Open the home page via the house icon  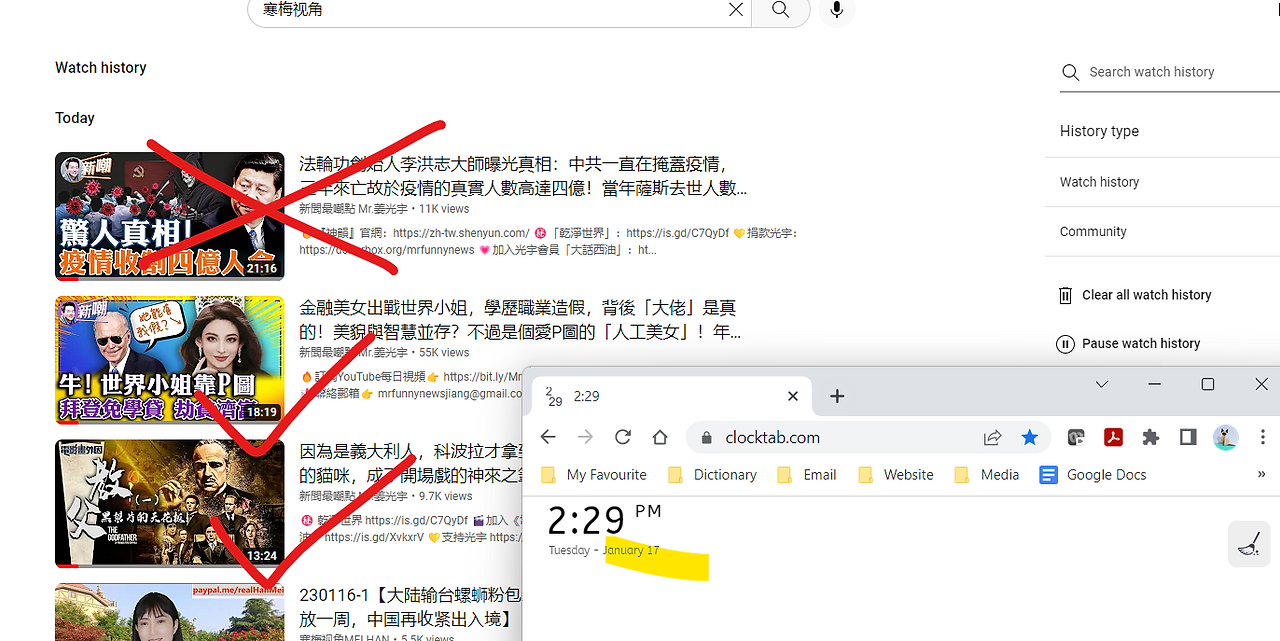[x=660, y=437]
